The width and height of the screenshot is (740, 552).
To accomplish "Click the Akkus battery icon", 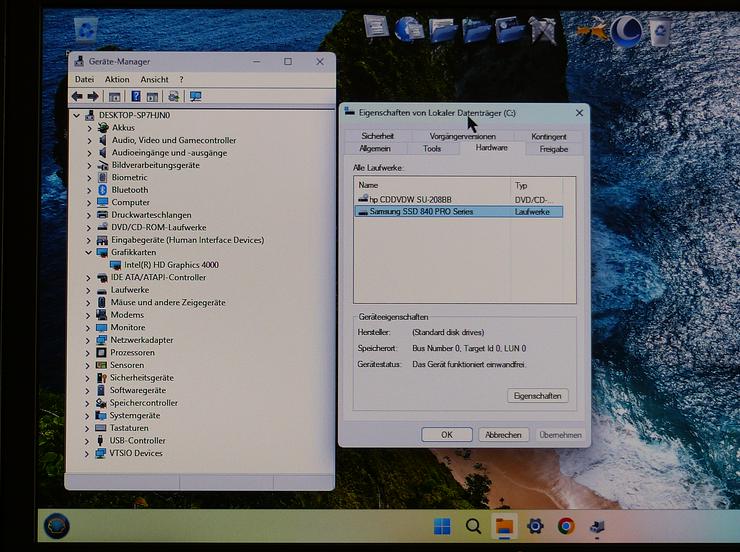I will (103, 127).
